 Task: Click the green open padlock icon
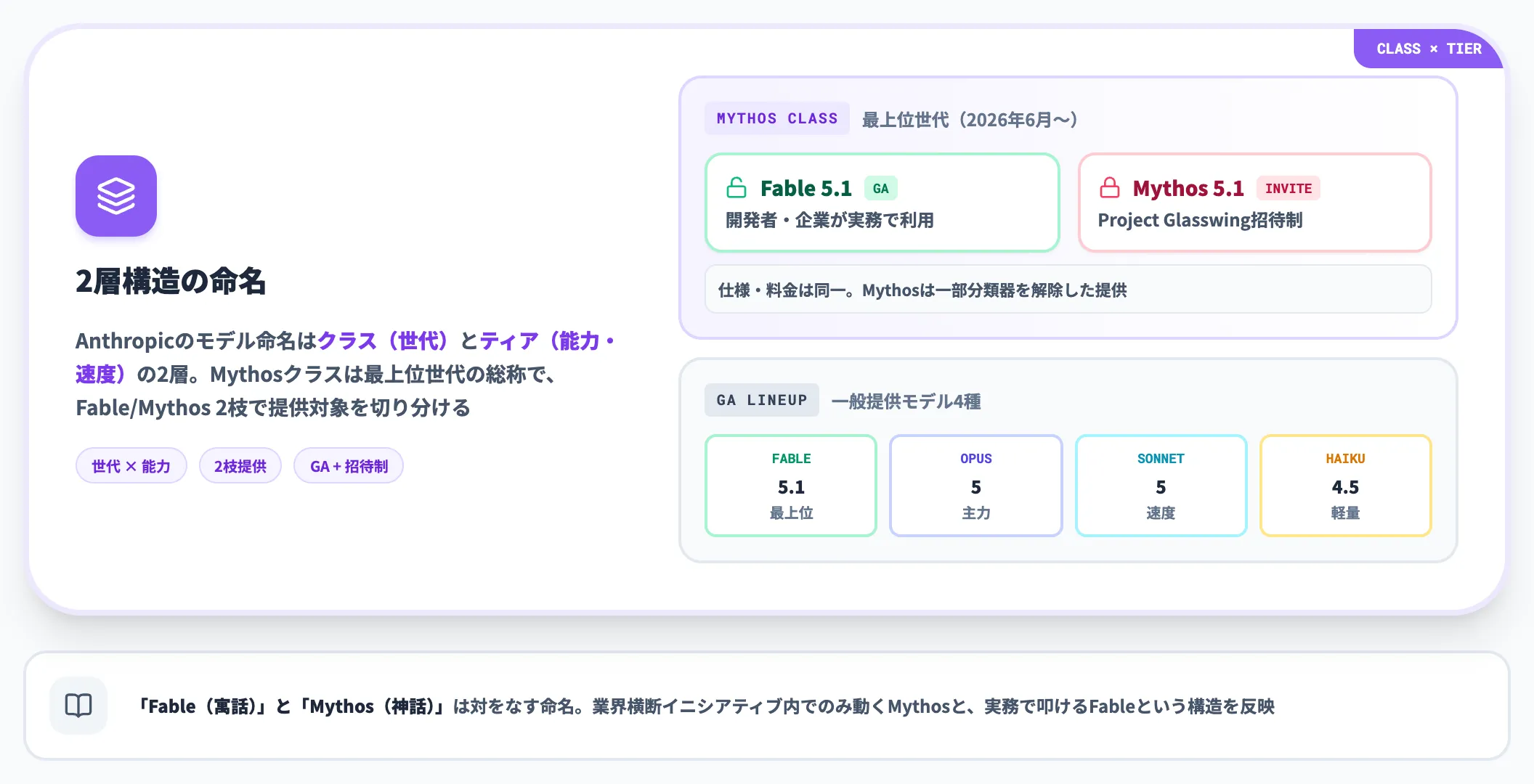(x=736, y=188)
